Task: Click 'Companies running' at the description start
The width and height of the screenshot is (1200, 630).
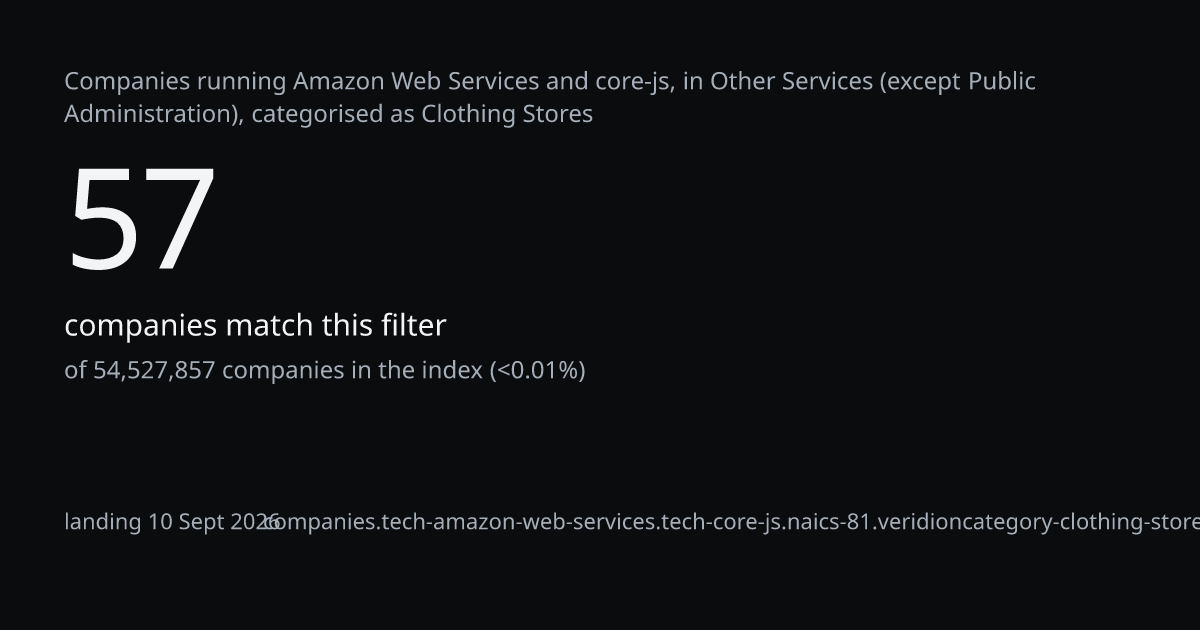Action: (x=176, y=82)
